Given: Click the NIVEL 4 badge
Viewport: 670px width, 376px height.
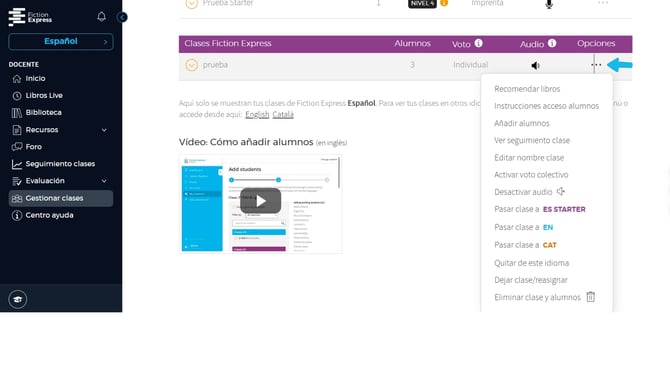Looking at the screenshot, I should [x=422, y=3].
